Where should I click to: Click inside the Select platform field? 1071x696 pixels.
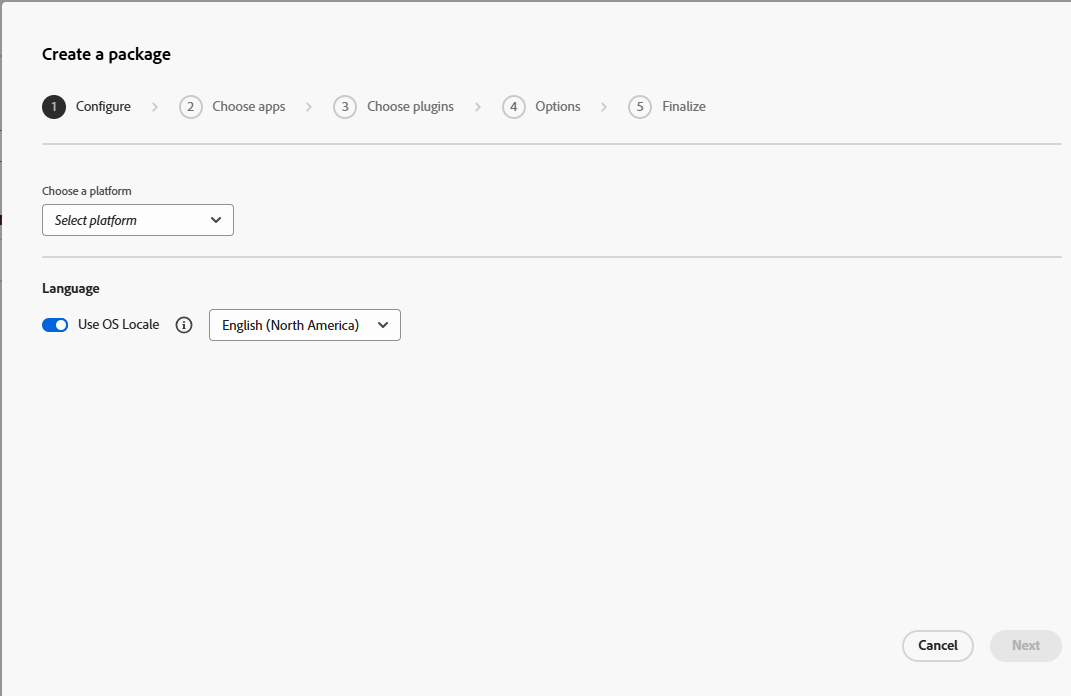(120, 219)
